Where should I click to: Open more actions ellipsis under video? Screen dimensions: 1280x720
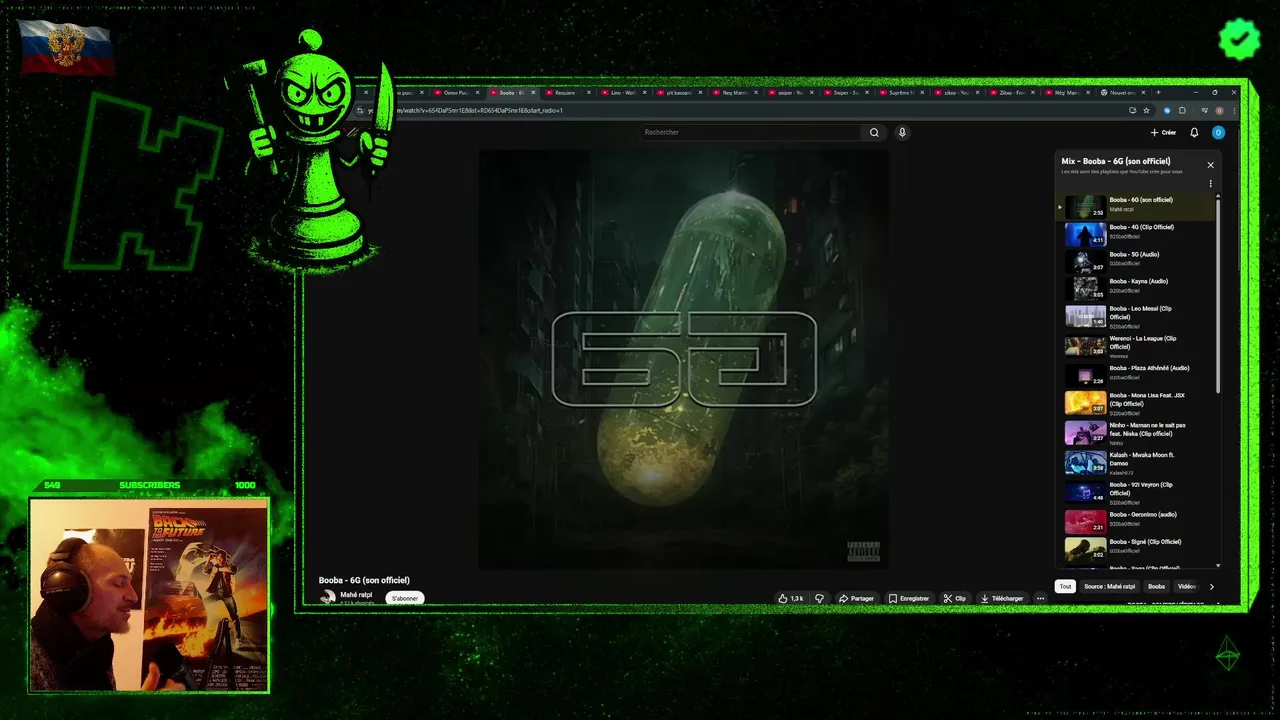pyautogui.click(x=1040, y=598)
